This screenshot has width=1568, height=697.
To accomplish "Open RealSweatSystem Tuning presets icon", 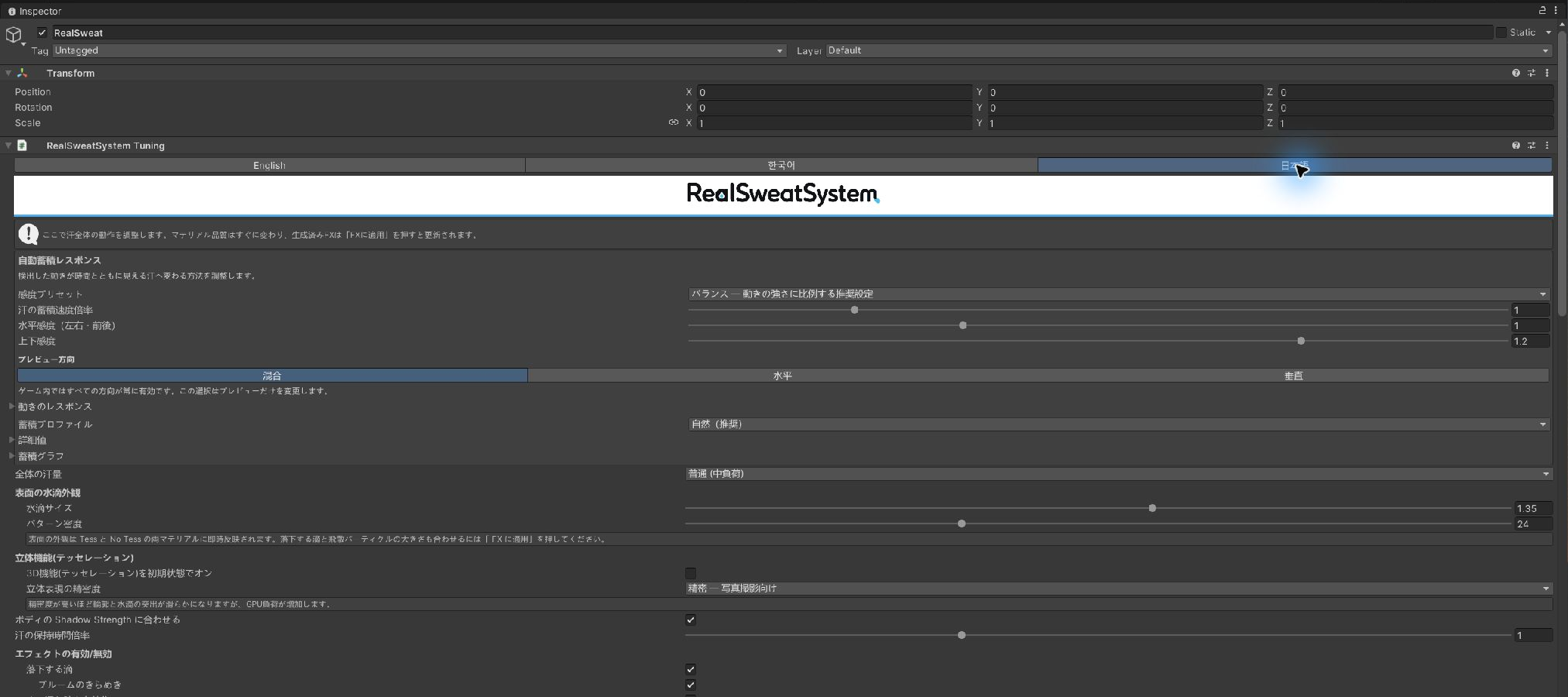I will click(x=1531, y=146).
